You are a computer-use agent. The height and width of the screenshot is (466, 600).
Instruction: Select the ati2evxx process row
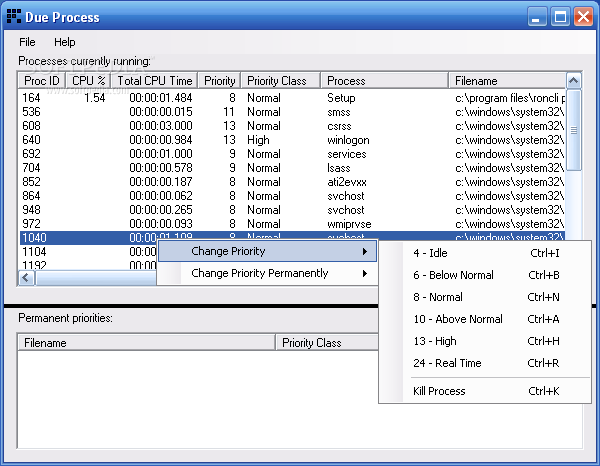click(x=292, y=182)
